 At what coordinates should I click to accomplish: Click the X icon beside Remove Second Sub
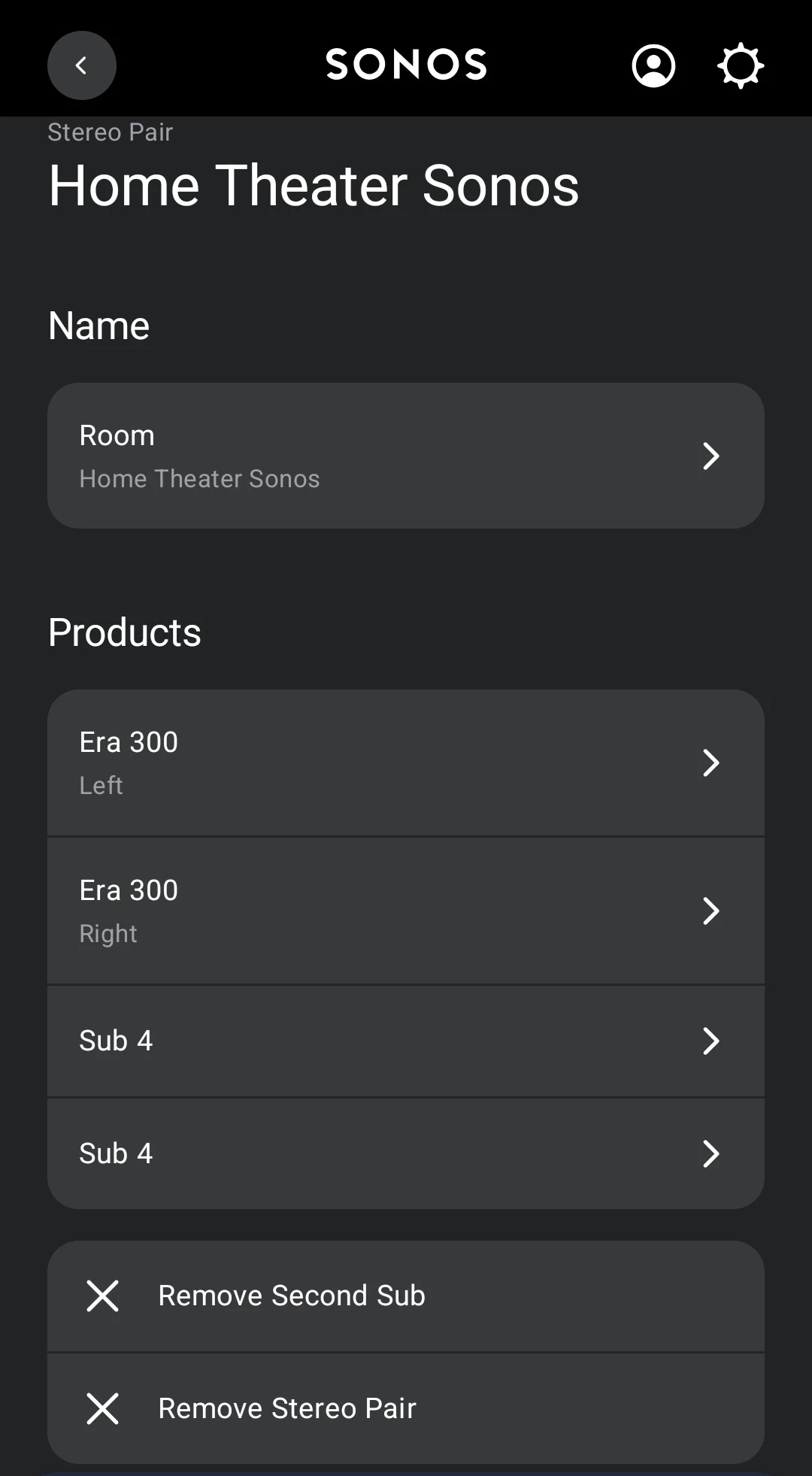(x=103, y=1296)
